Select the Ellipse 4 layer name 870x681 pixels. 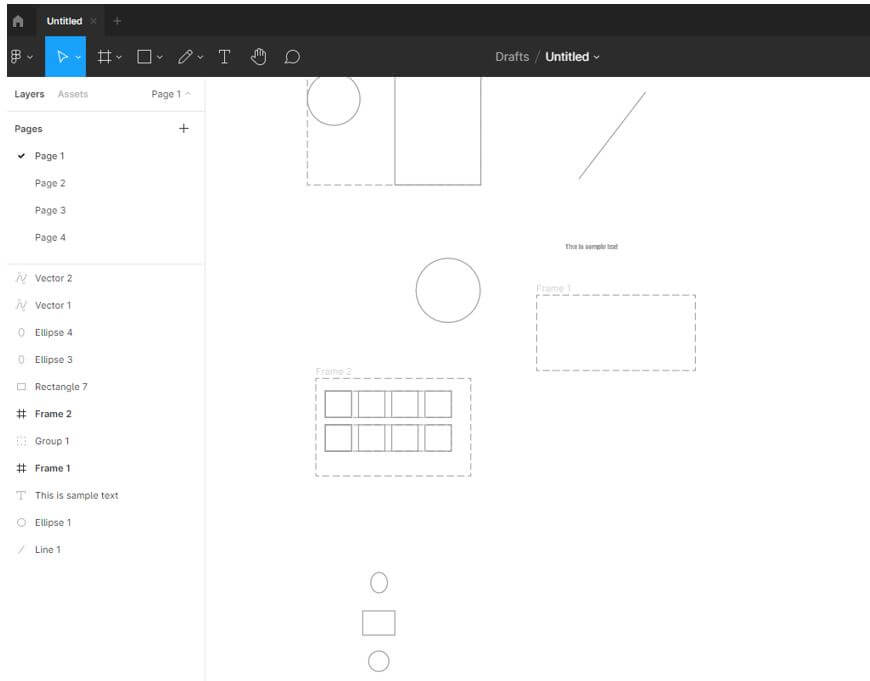click(x=53, y=332)
